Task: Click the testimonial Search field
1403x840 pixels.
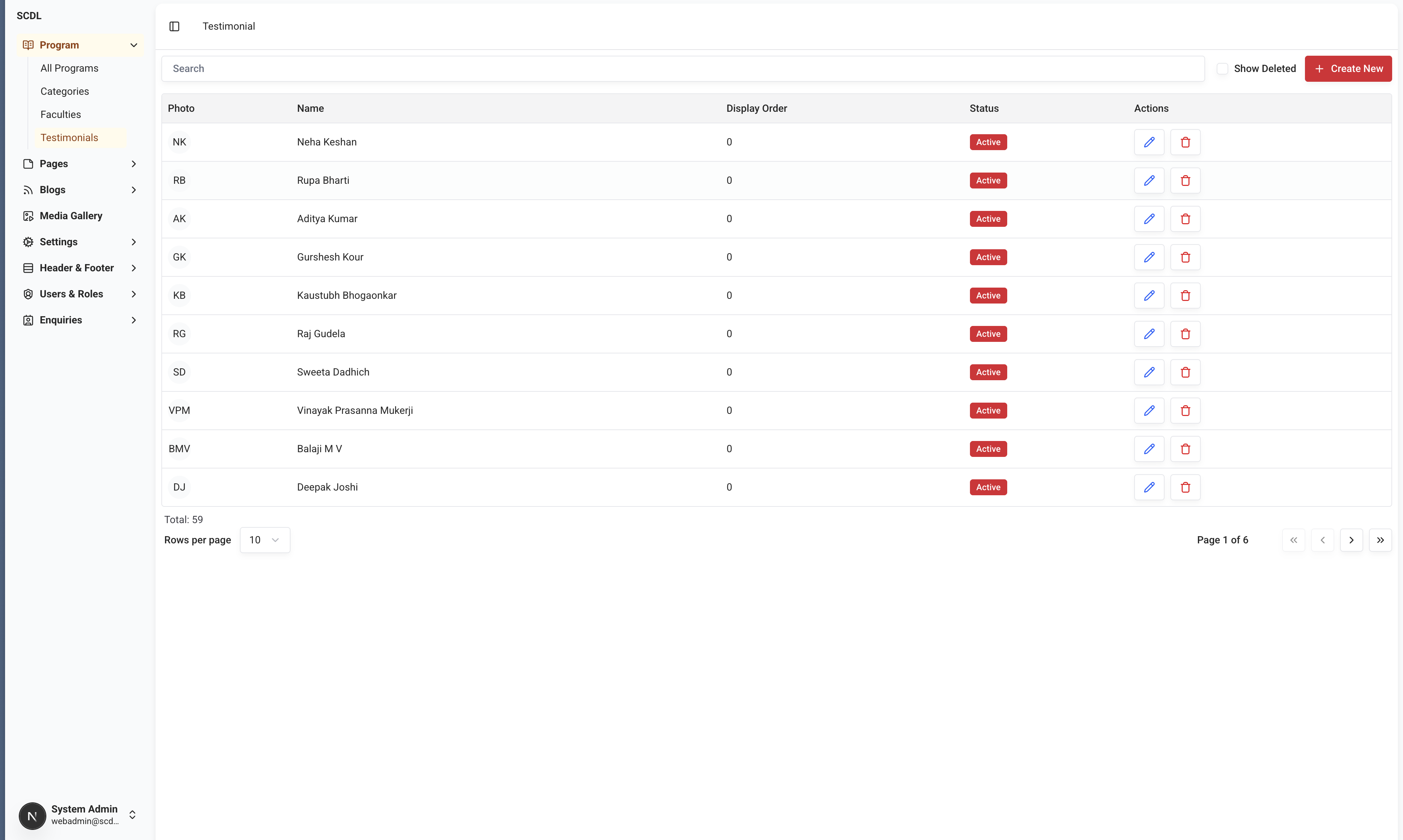Action: point(682,68)
